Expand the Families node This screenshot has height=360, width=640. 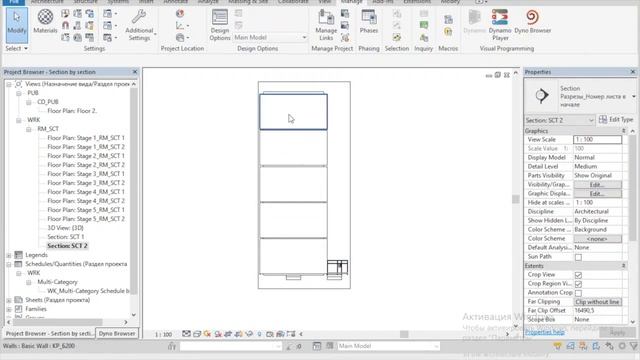(x=9, y=309)
